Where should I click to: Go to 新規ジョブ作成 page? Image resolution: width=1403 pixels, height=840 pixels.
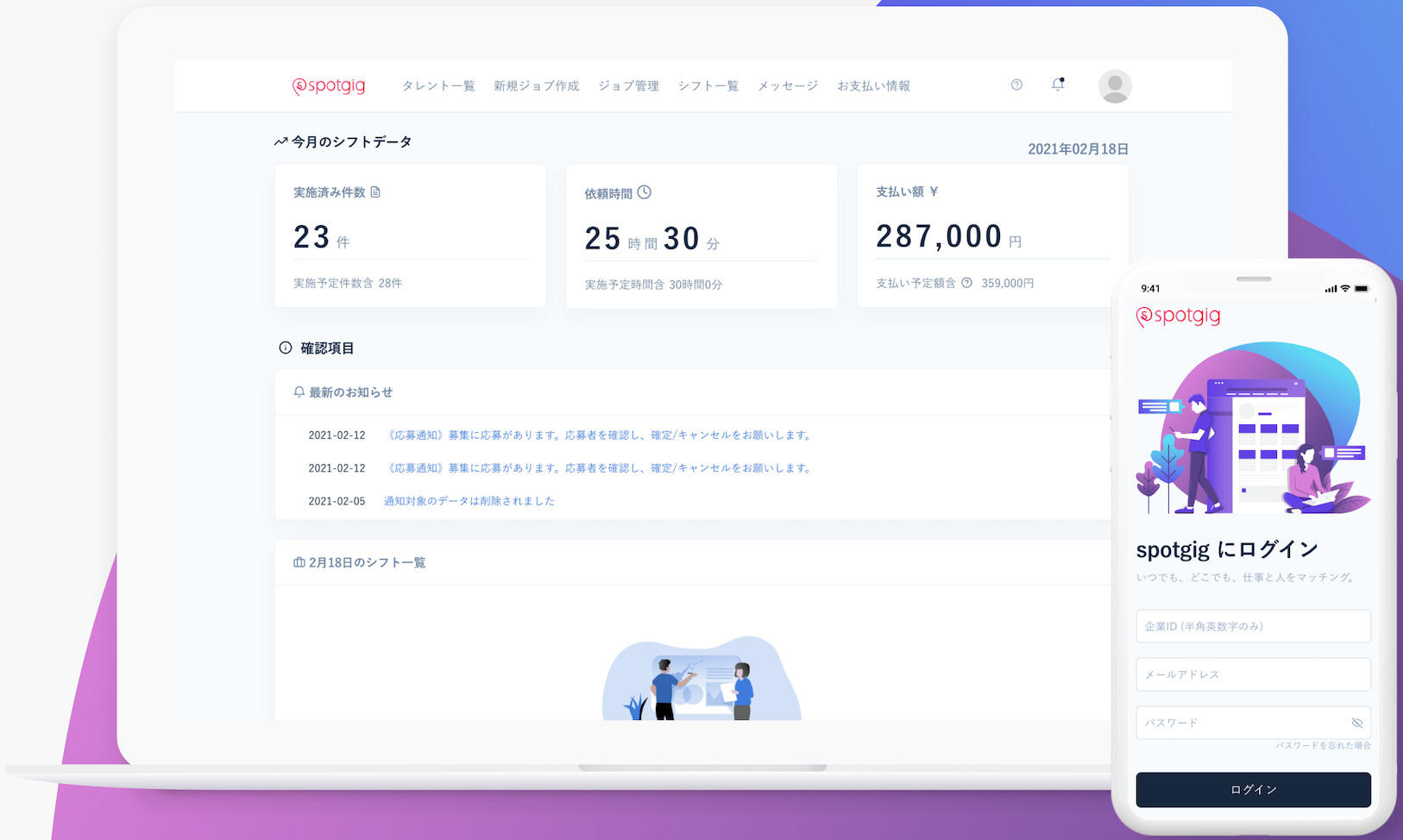(536, 86)
